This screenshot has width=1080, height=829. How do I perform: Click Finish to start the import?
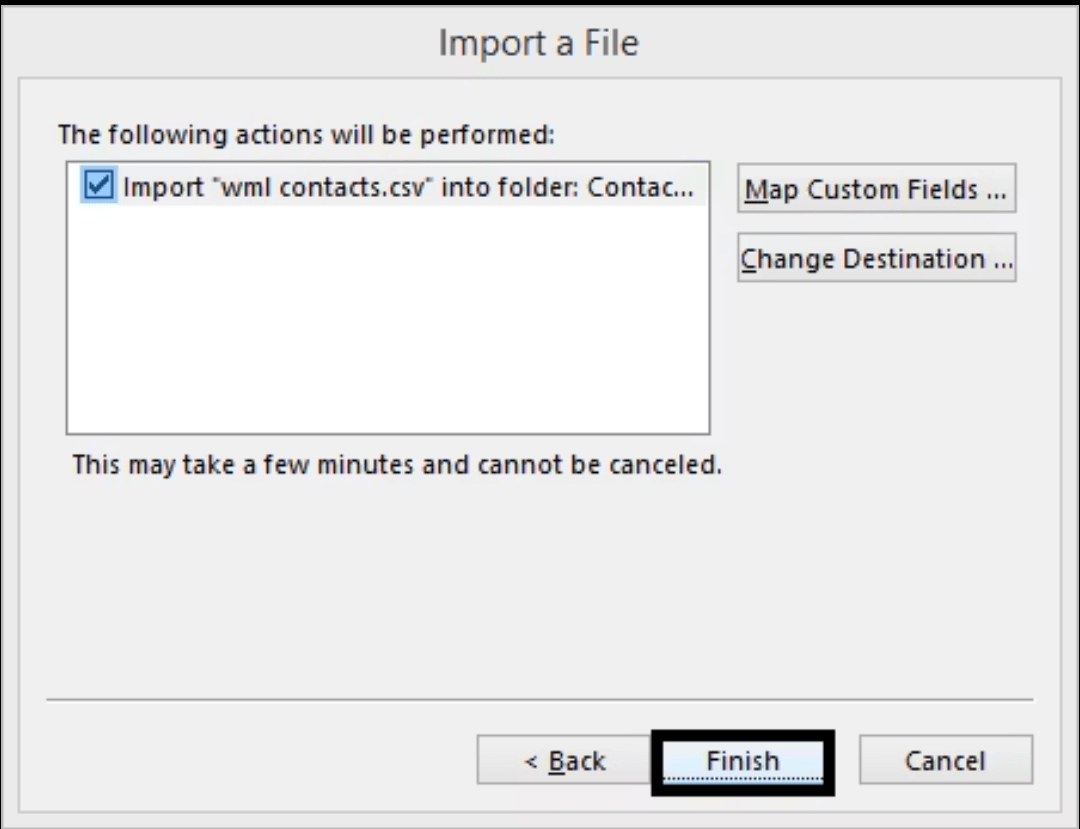[x=742, y=761]
